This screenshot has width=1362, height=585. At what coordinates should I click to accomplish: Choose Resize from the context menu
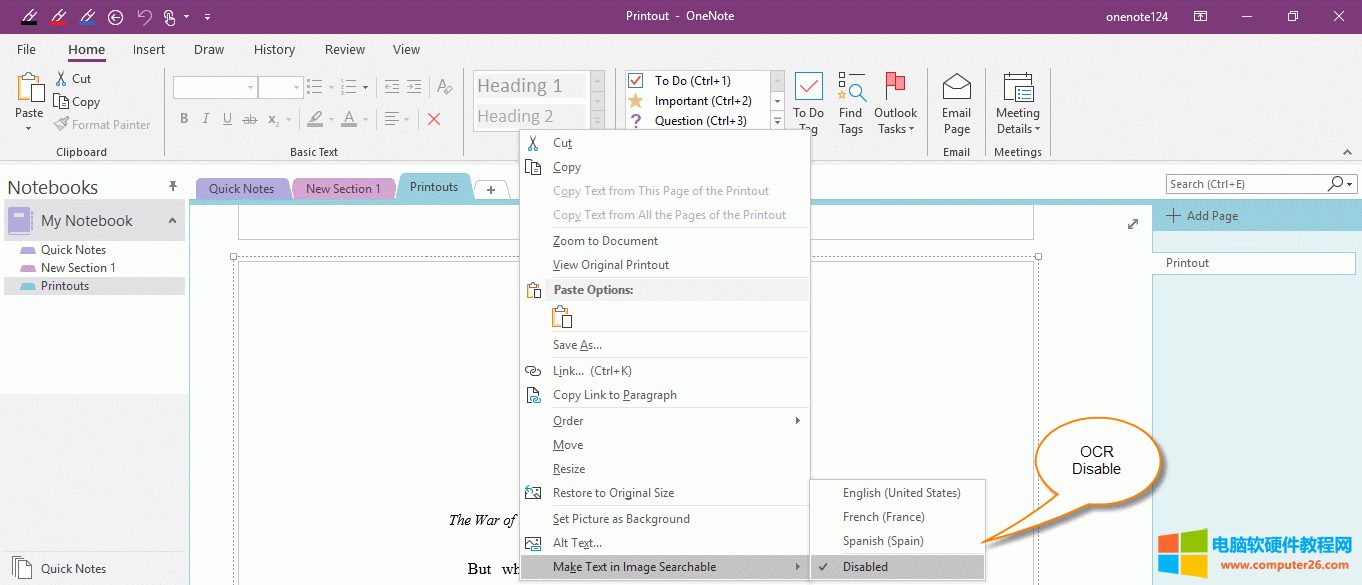click(x=568, y=468)
